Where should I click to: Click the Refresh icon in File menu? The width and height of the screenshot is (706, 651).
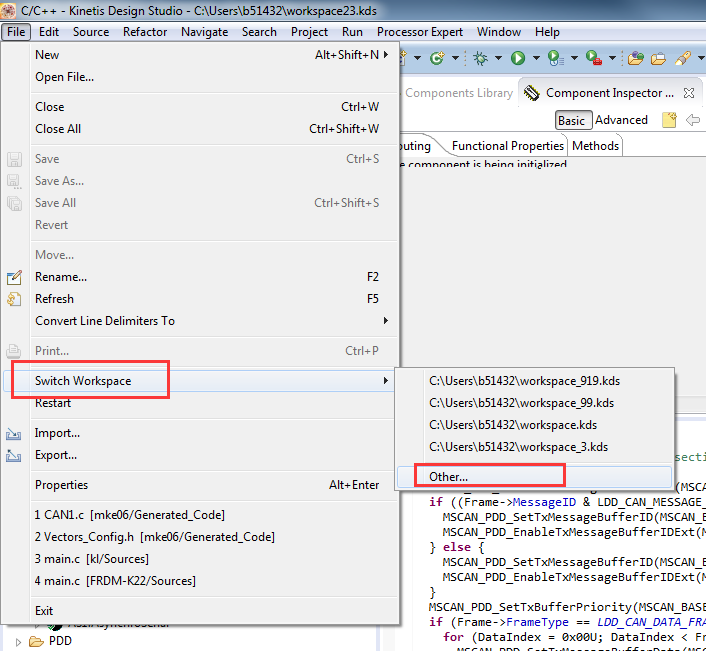[x=14, y=299]
